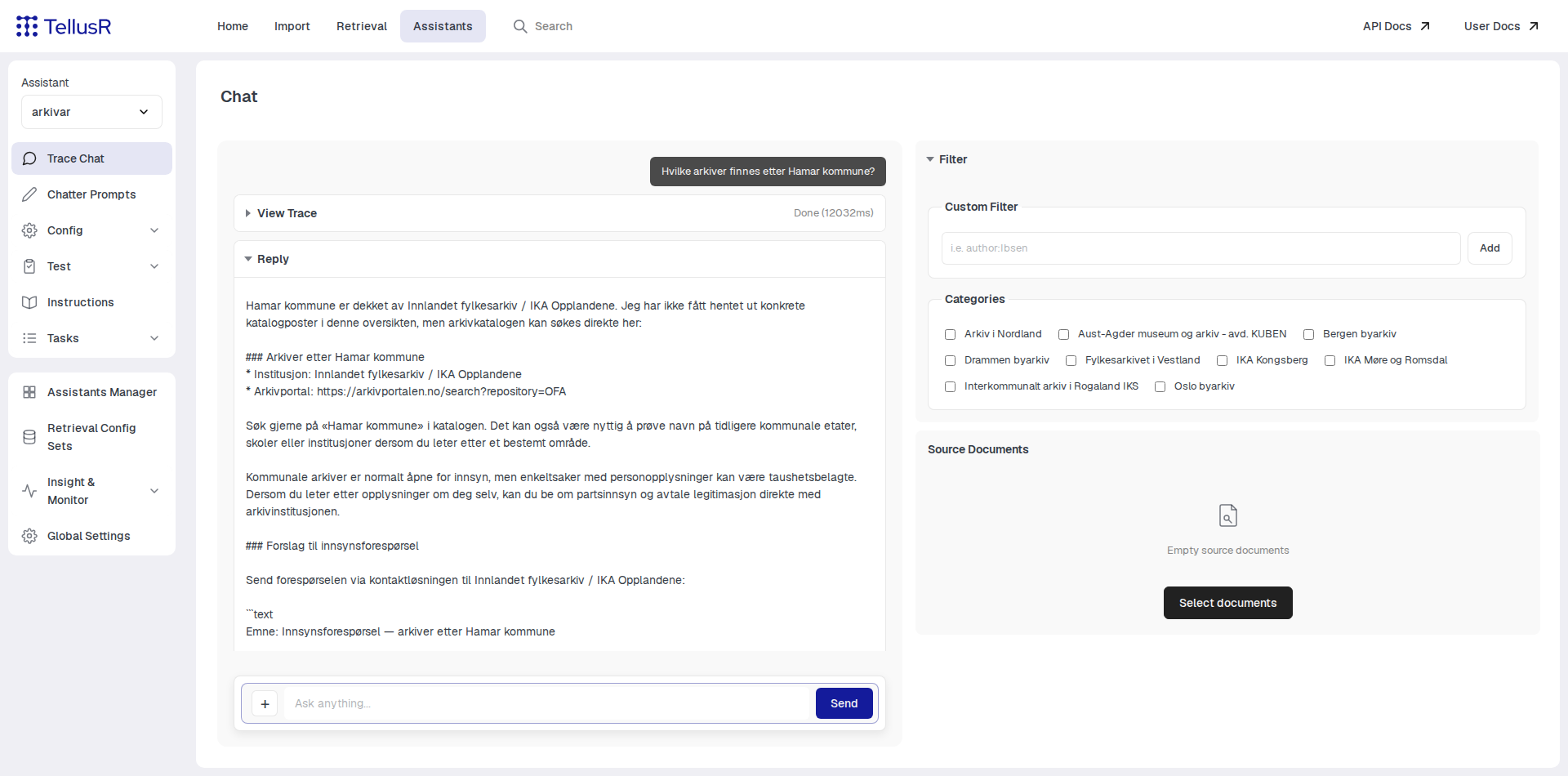
Task: Check Aust-Agder museum og arkiv - avd. KUBEN
Action: 1063,334
